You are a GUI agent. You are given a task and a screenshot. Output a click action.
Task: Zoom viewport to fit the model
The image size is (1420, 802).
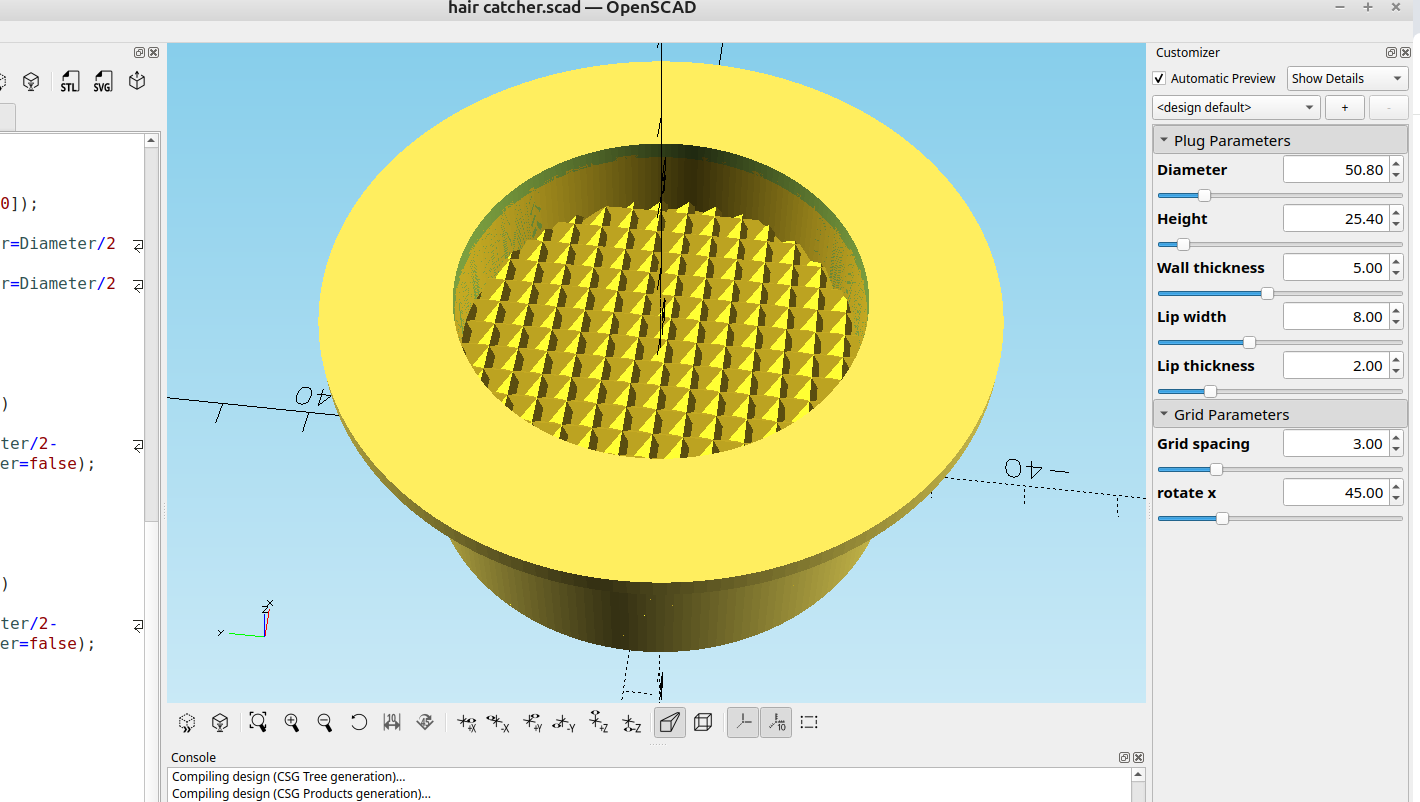point(258,722)
